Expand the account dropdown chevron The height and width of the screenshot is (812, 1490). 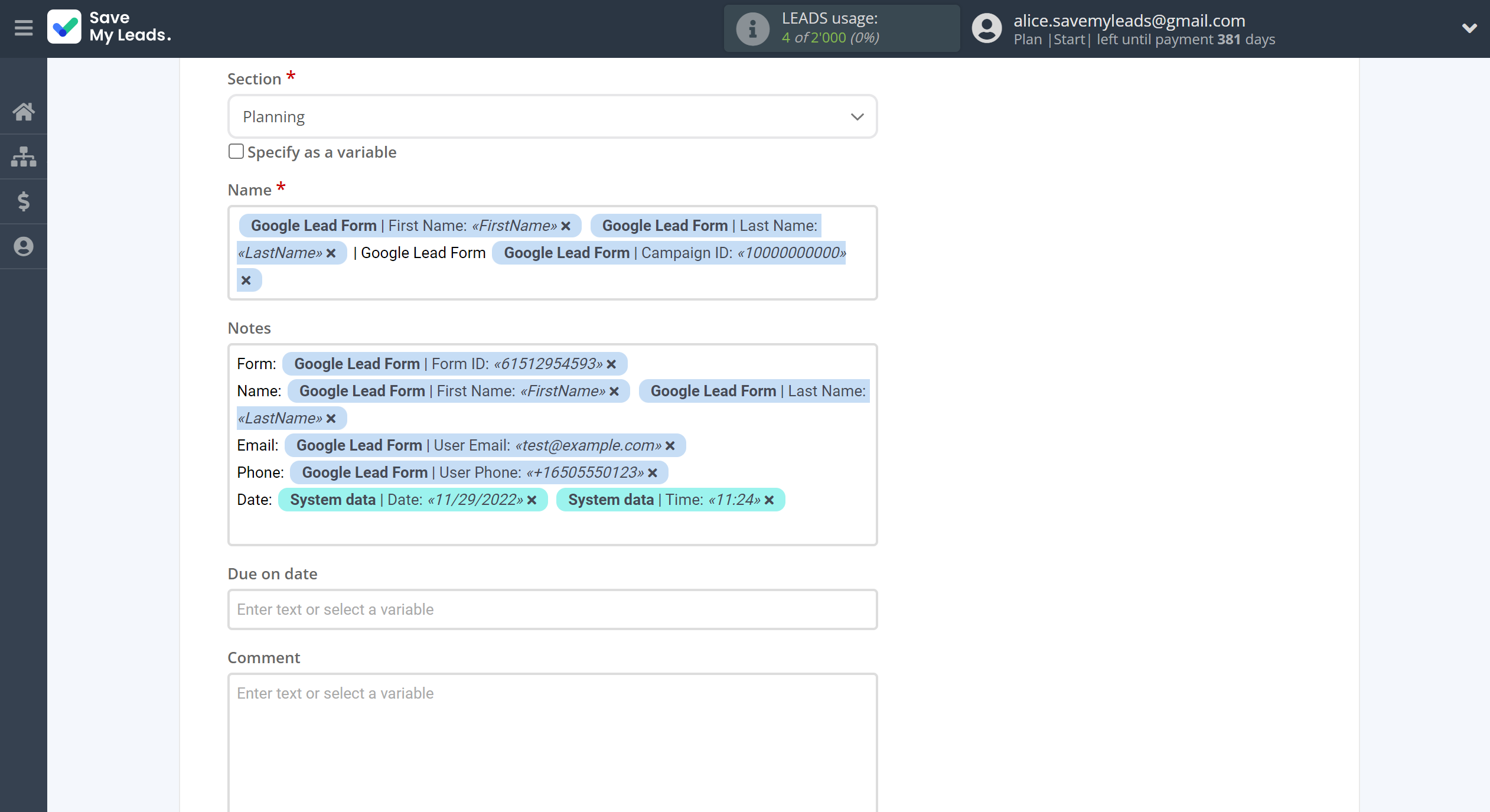coord(1469,28)
